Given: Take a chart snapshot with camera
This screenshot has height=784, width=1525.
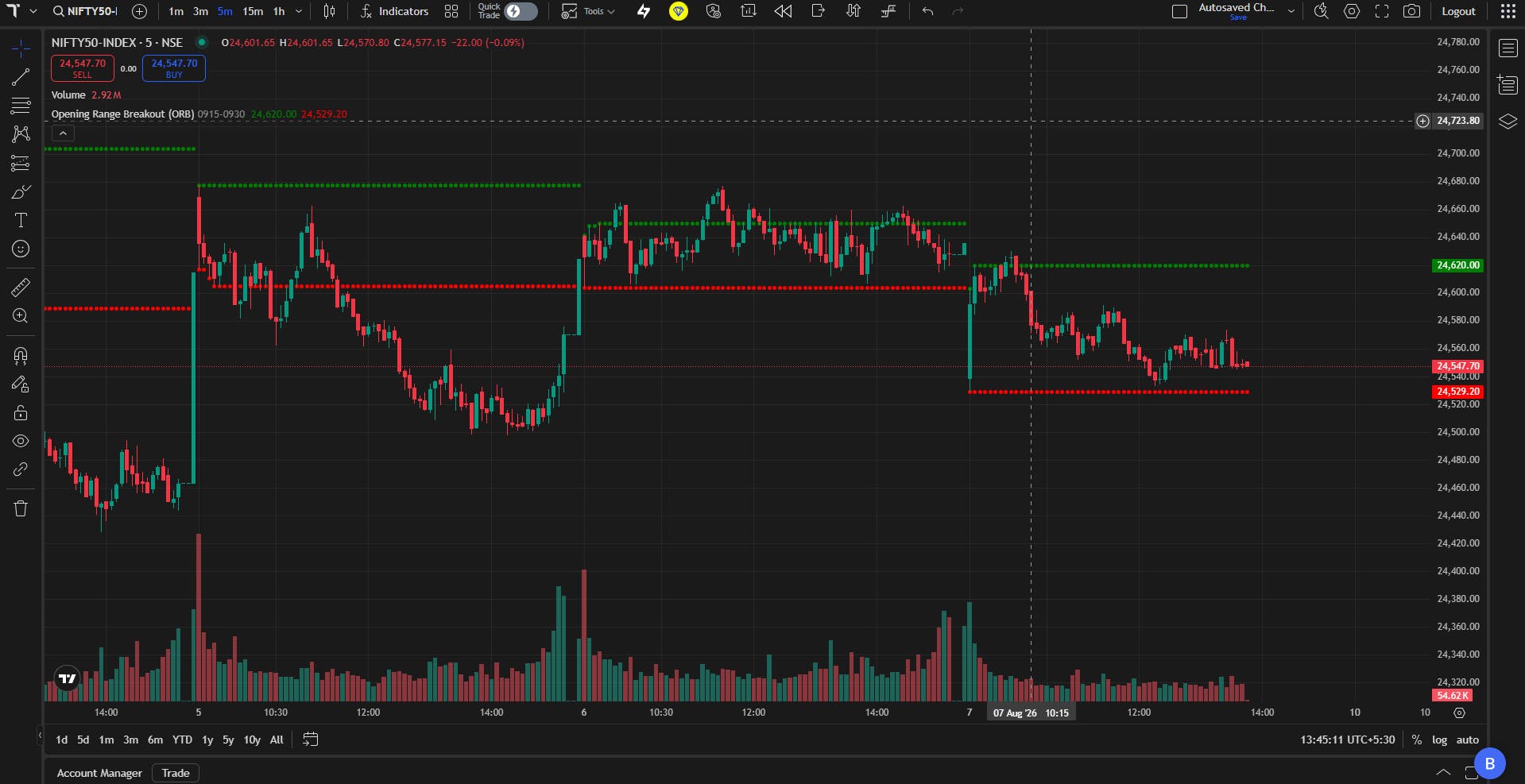Looking at the screenshot, I should coord(1412,11).
